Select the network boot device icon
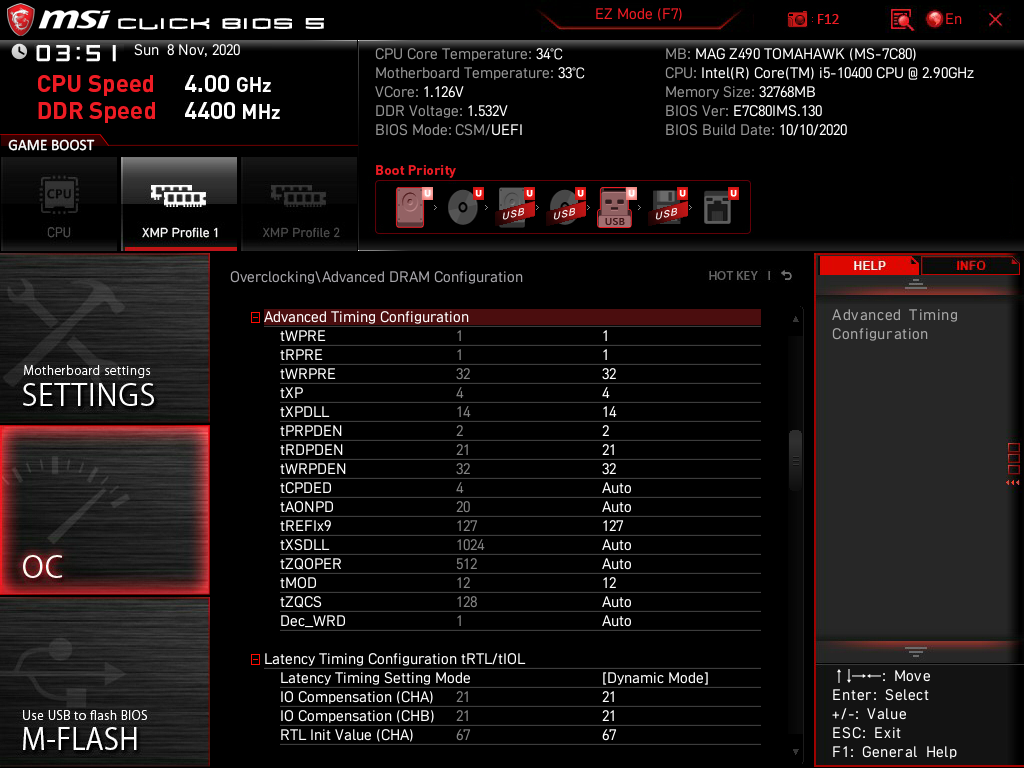Screen dimensions: 1024x768 point(720,207)
